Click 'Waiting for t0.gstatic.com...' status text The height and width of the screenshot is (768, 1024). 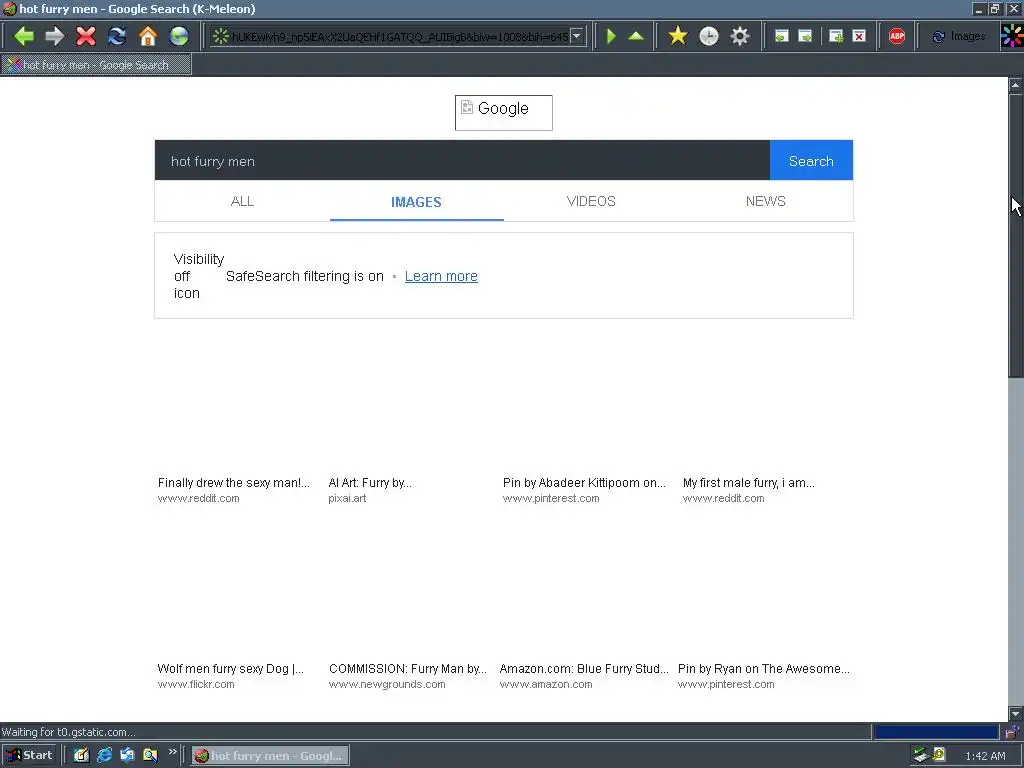(69, 732)
